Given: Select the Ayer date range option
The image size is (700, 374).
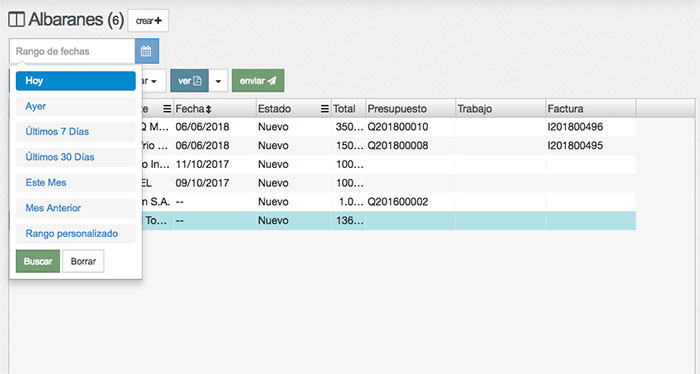Looking at the screenshot, I should (x=75, y=106).
